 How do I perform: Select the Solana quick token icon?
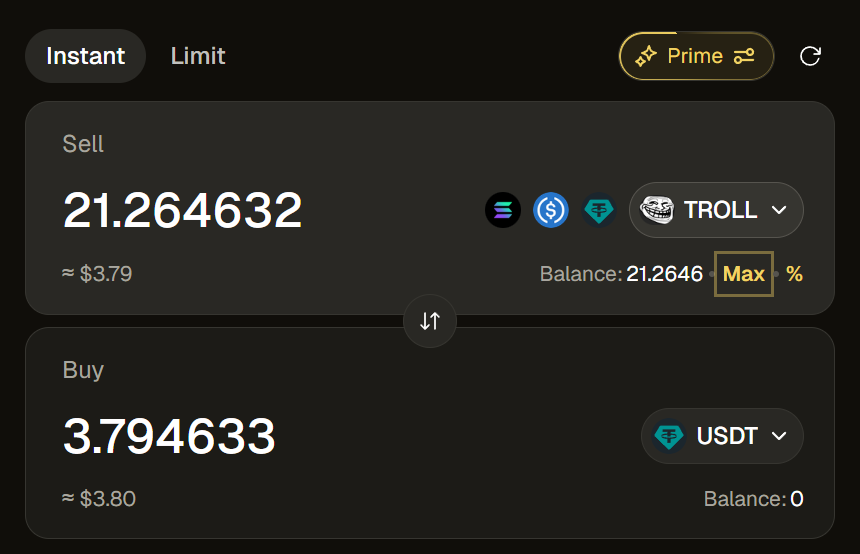pos(503,210)
